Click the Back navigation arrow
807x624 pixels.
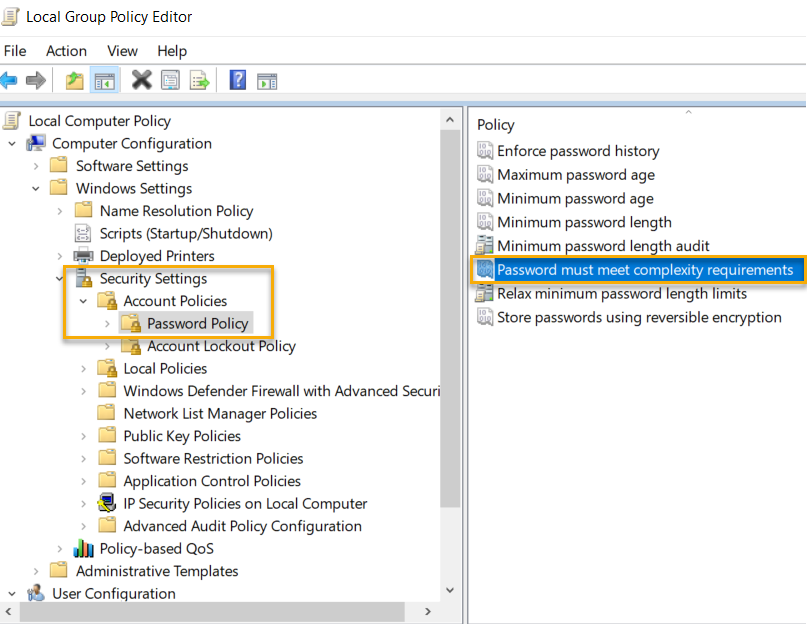click(10, 80)
